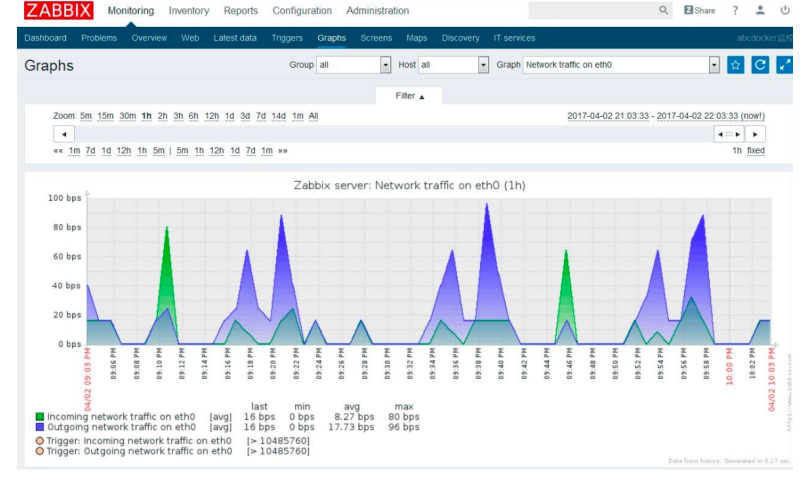Screen dimensions: 807x477
Task: Open the Share link
Action: pos(699,10)
